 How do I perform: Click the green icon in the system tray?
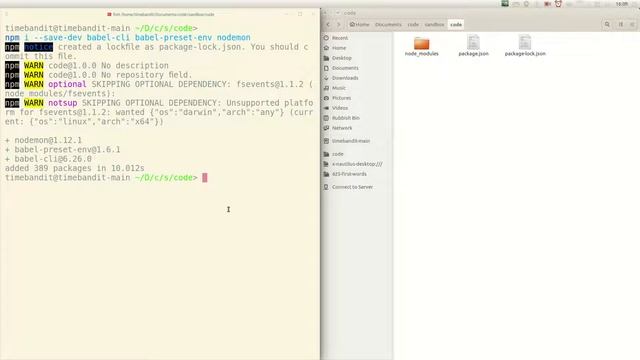click(x=505, y=4)
